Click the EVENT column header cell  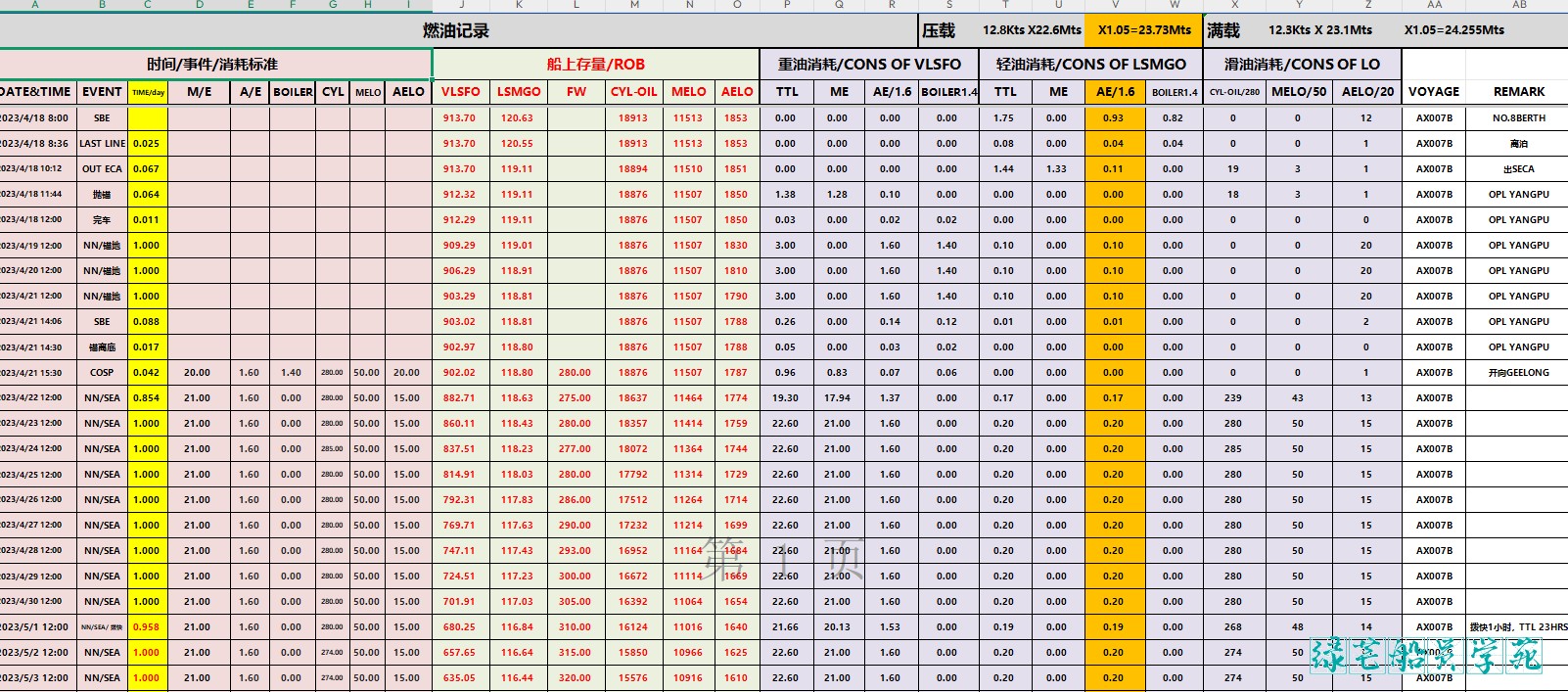[102, 92]
